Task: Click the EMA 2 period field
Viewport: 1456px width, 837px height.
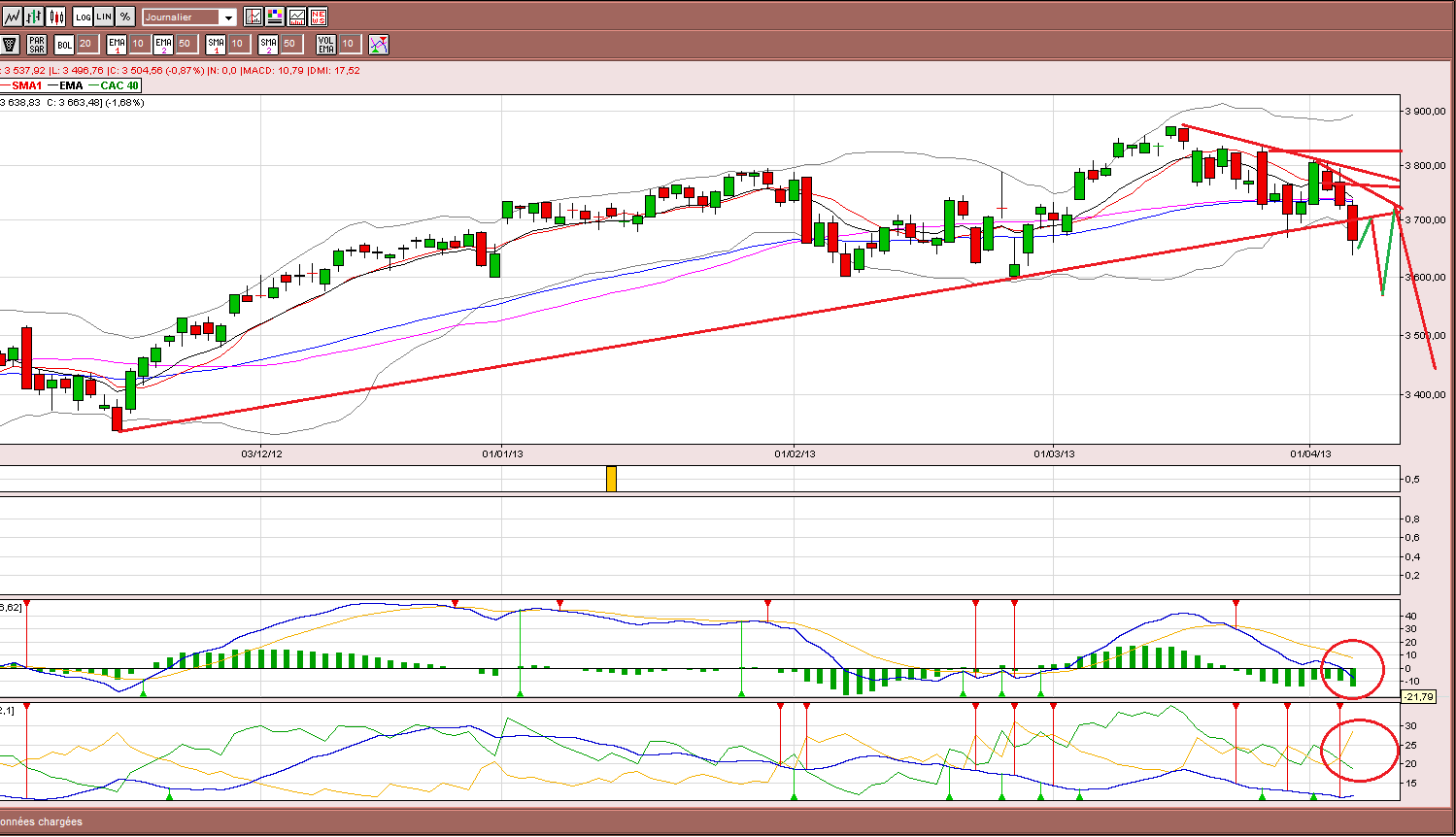Action: 186,44
